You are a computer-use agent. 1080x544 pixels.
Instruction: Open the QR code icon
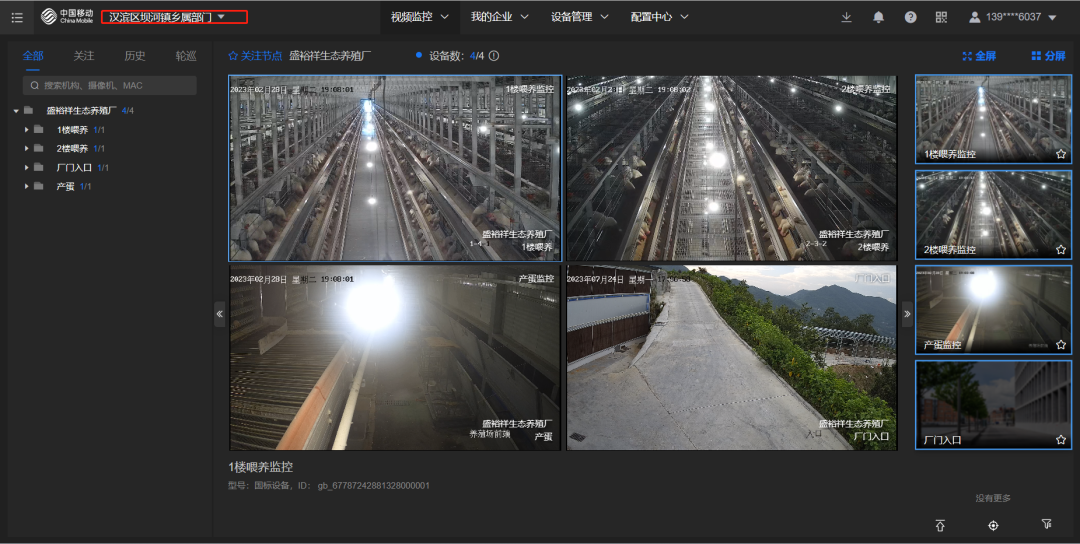coord(941,17)
